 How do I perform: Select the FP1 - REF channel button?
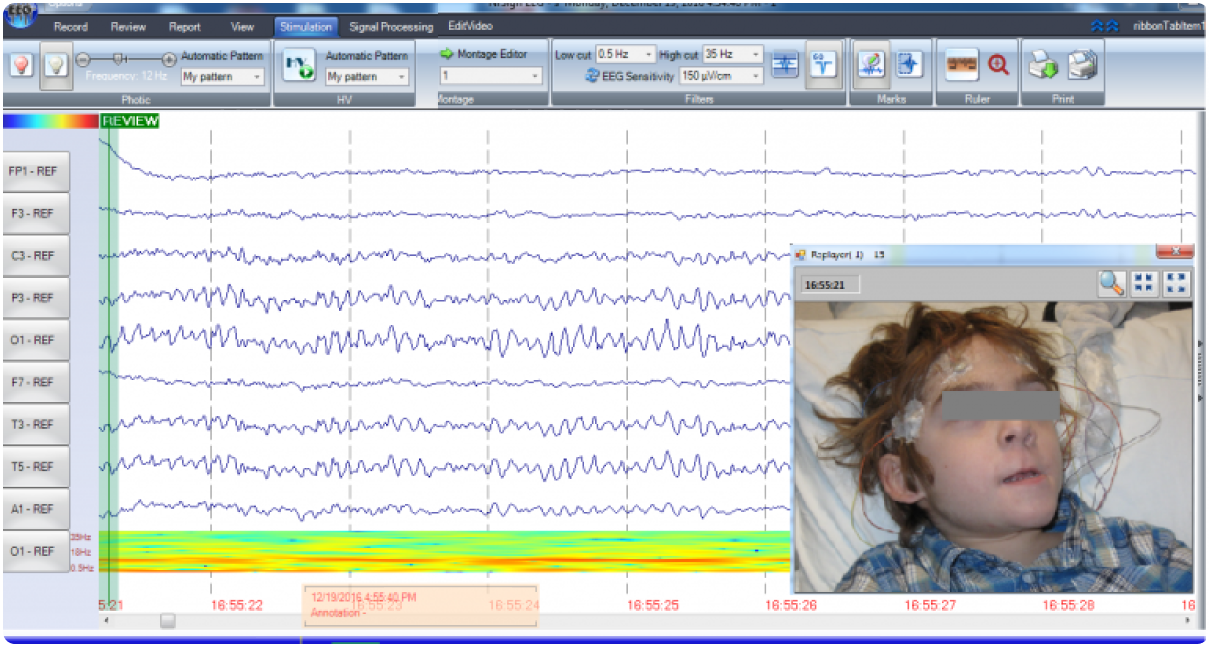[36, 172]
